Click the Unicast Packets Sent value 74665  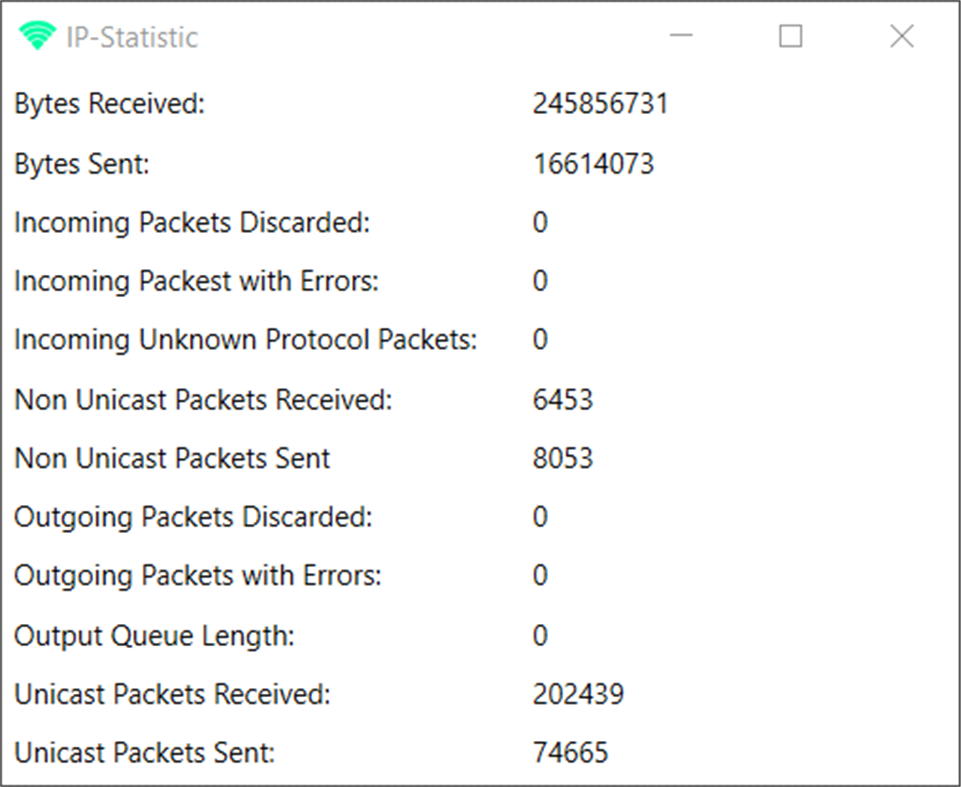[x=570, y=753]
